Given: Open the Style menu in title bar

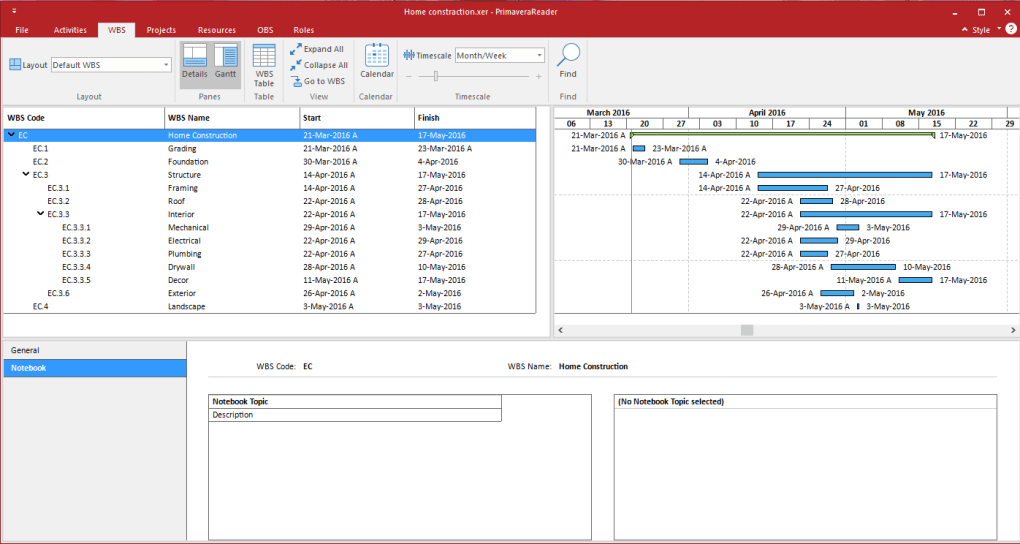Looking at the screenshot, I should tap(980, 30).
